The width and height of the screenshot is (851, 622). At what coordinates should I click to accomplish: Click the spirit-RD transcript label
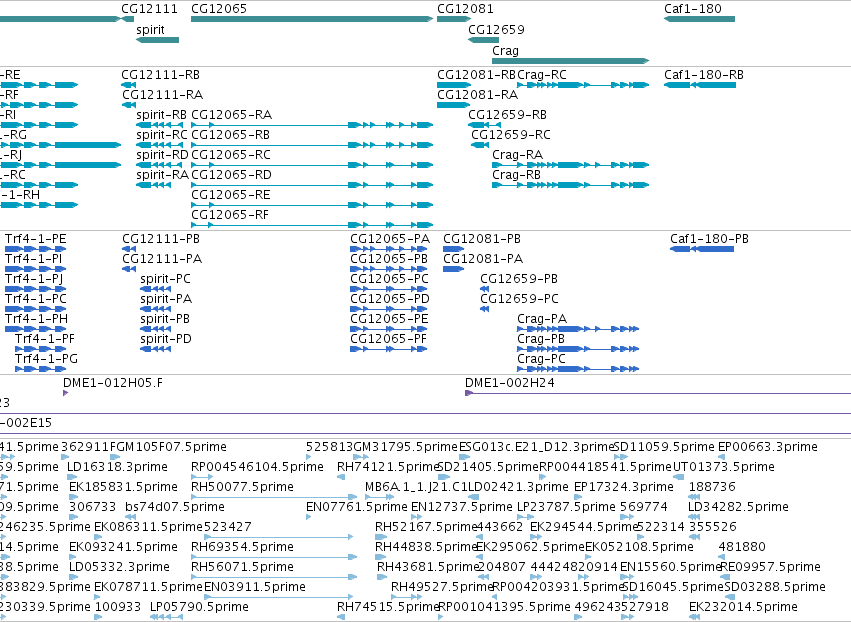(162, 155)
